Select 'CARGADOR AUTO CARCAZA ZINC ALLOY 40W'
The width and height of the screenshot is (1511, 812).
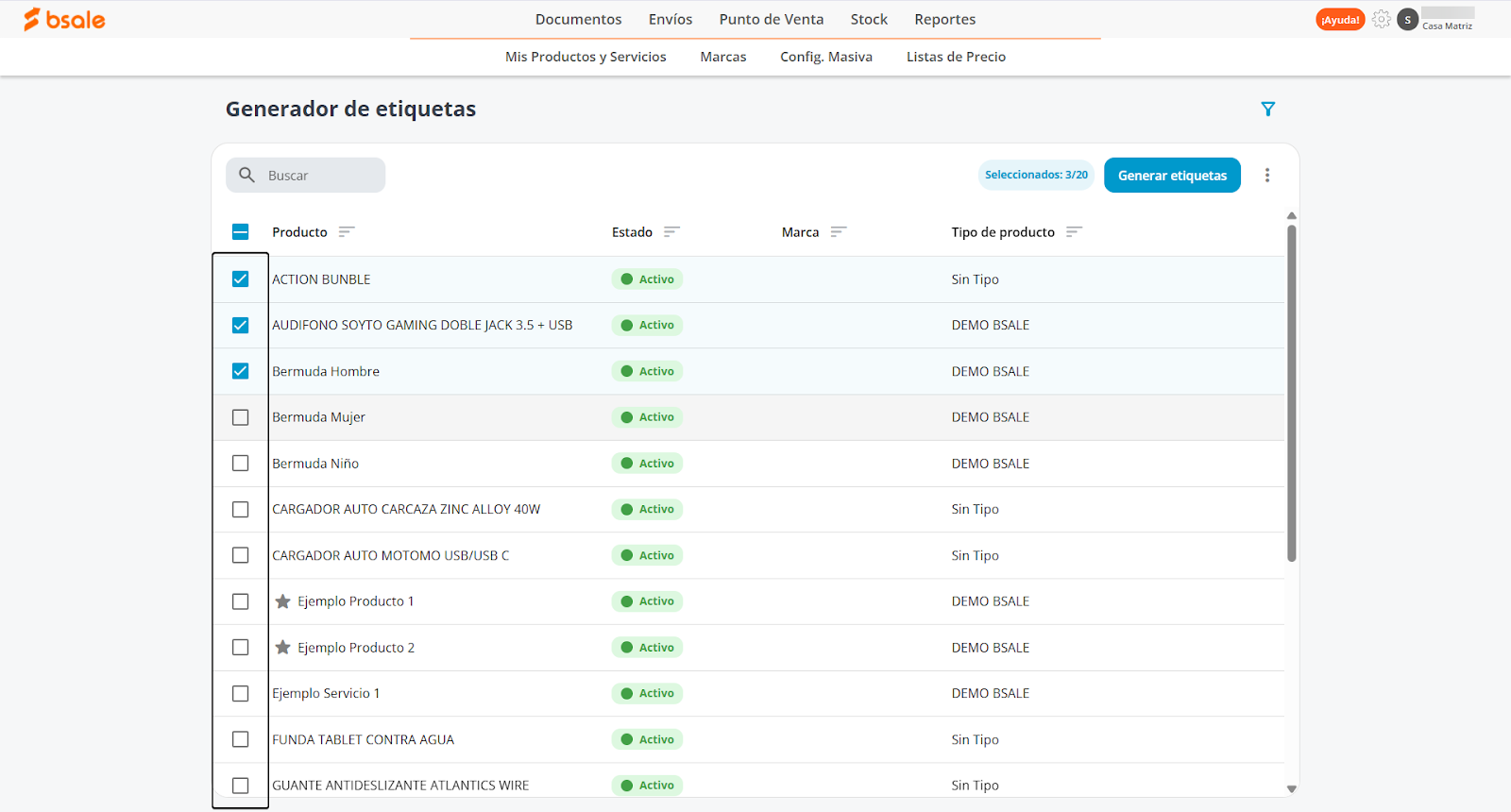(406, 509)
